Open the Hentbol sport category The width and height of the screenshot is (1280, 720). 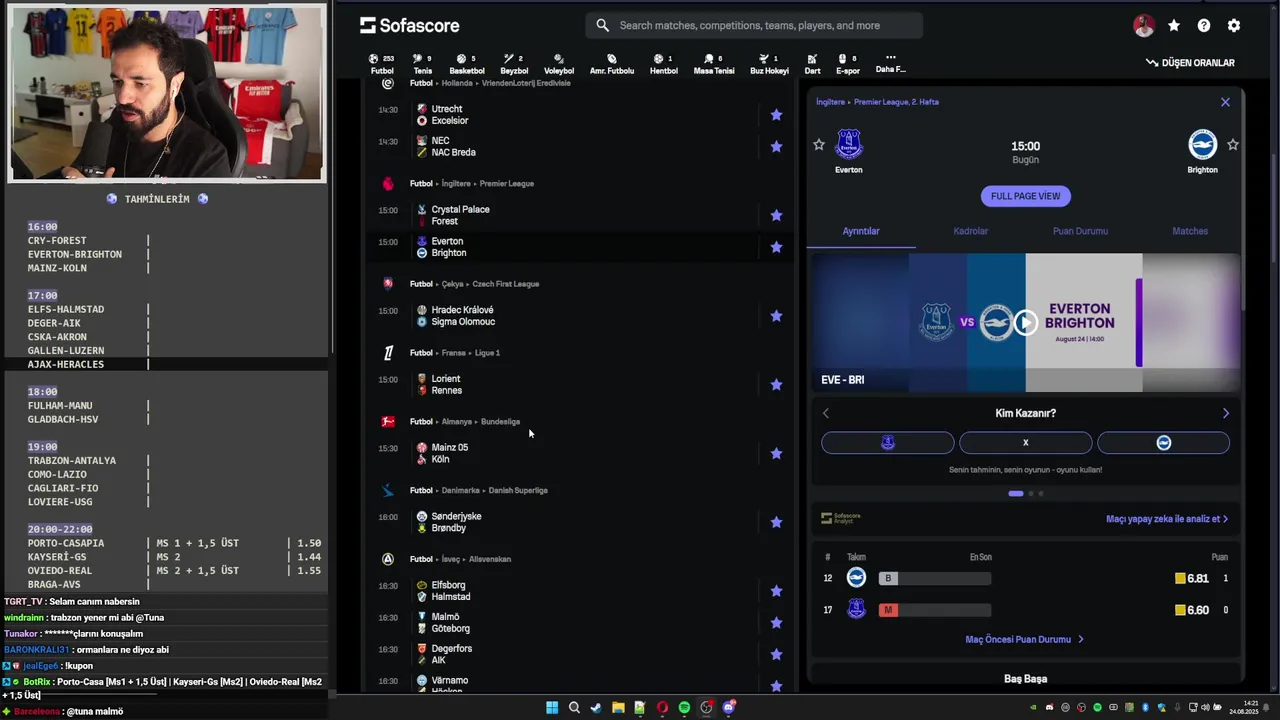point(664,64)
